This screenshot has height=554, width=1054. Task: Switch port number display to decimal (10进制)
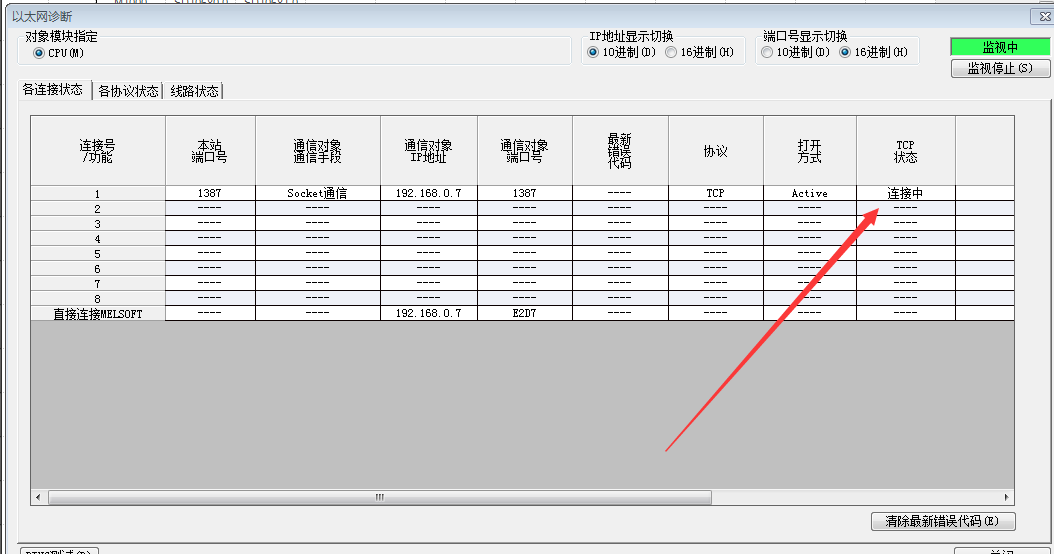[x=767, y=53]
